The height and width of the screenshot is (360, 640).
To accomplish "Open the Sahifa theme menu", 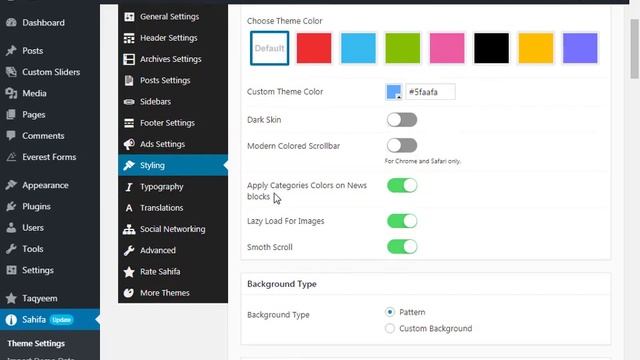I will click(50, 320).
